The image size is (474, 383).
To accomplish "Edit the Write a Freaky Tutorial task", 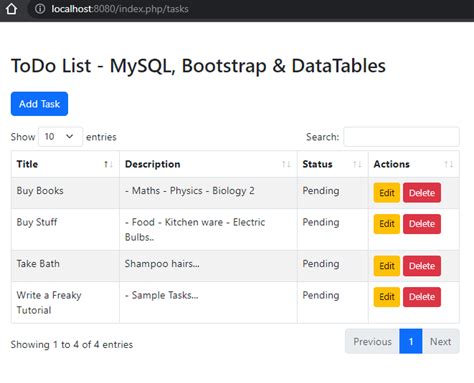I will 387,297.
